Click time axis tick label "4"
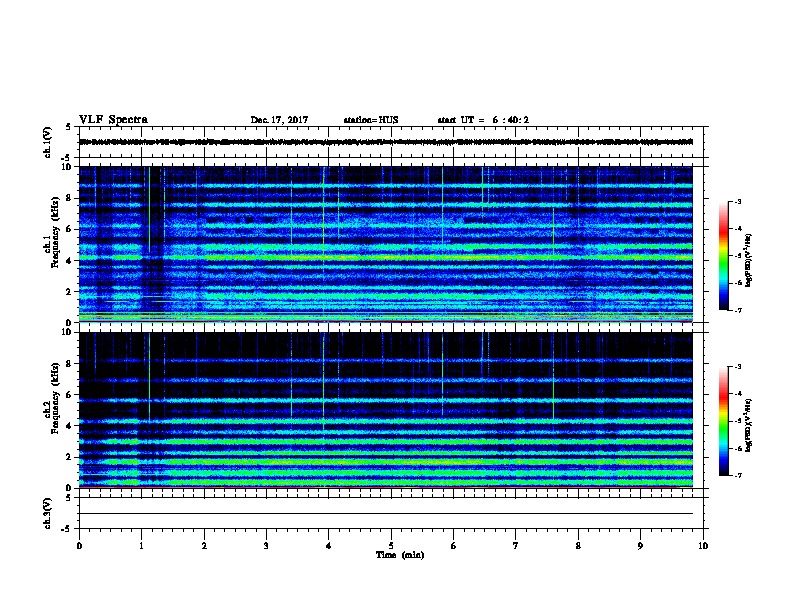This screenshot has height=612, width=792. (x=329, y=546)
